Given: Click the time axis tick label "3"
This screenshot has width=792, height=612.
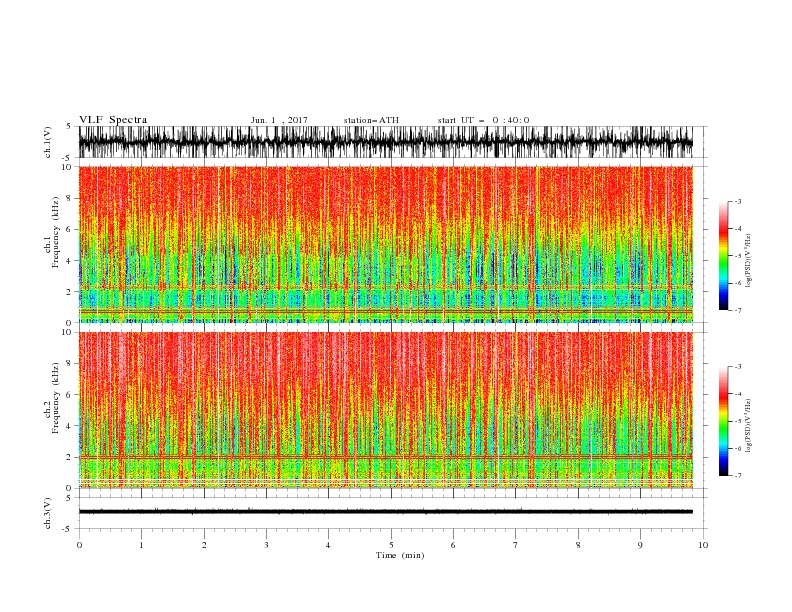Looking at the screenshot, I should click(266, 545).
